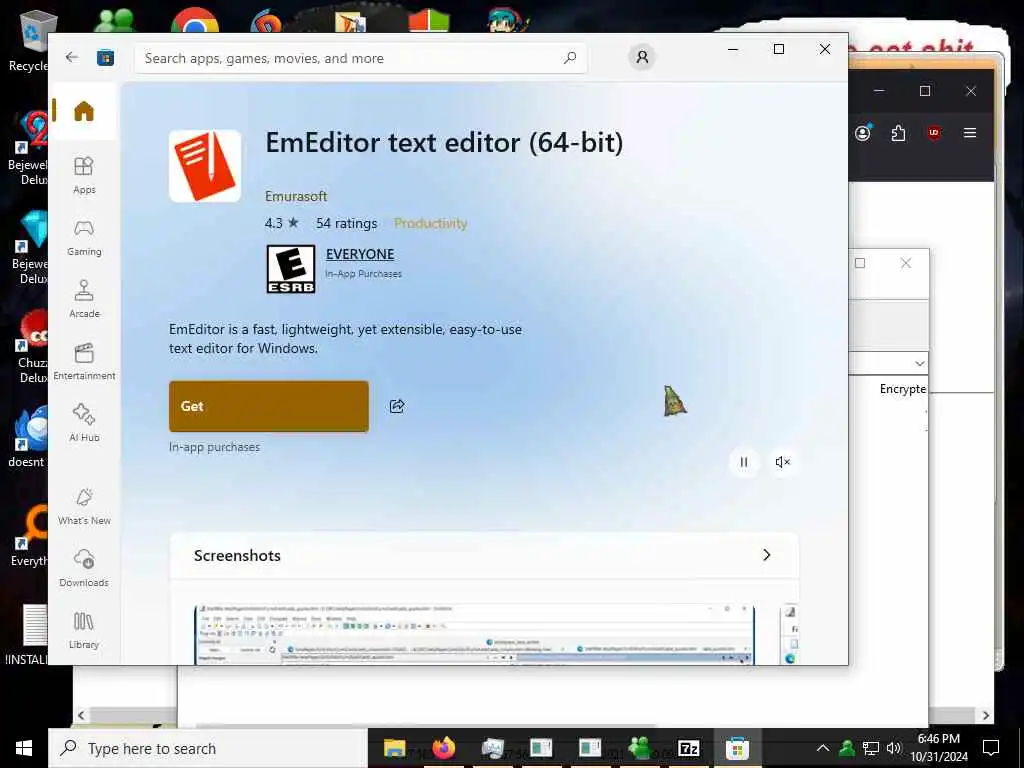Click the Microsoft Store logo icon

[105, 58]
